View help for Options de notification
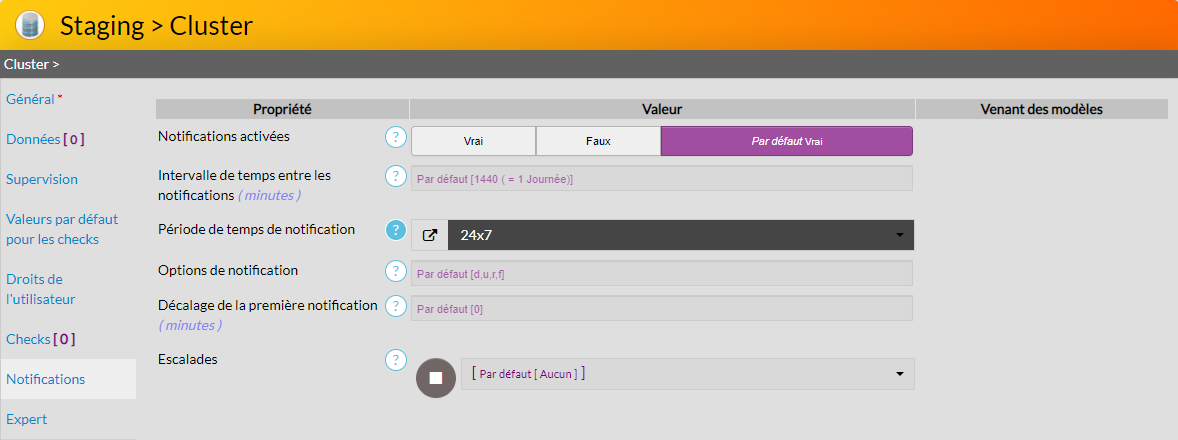The image size is (1178, 440). (396, 271)
